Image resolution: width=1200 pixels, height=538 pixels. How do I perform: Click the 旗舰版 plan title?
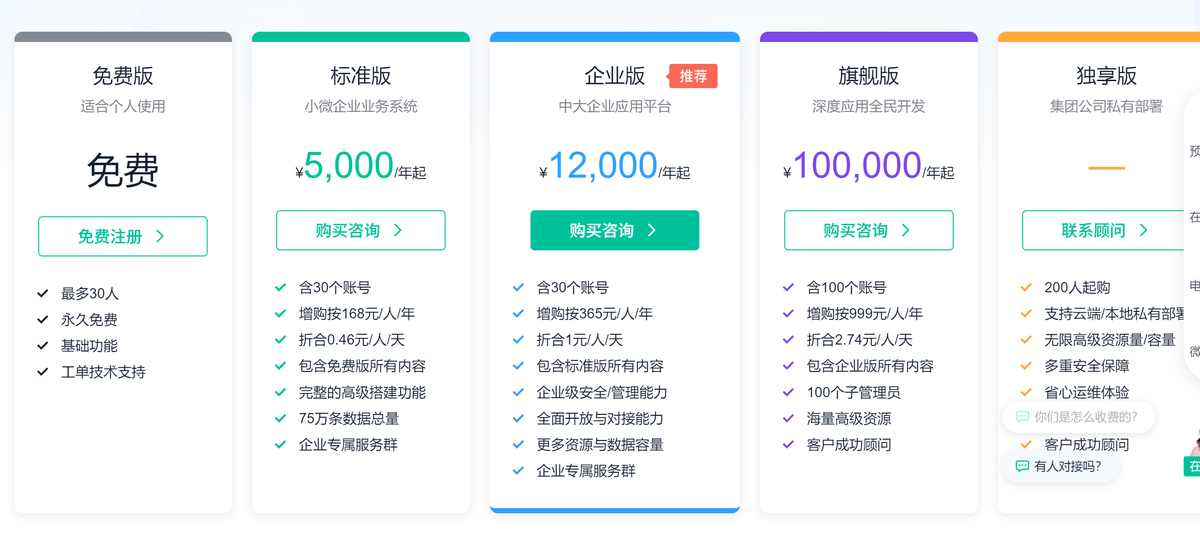click(x=868, y=76)
